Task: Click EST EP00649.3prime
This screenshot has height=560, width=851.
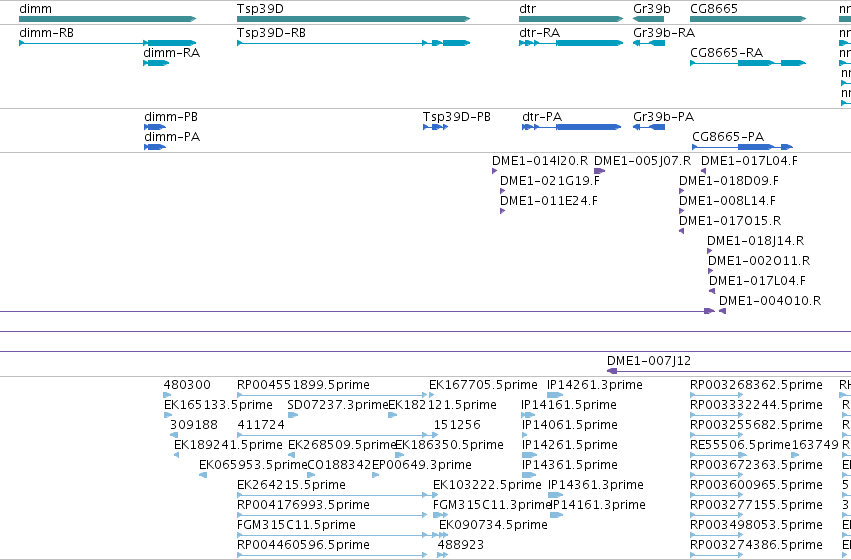Action: coord(422,465)
